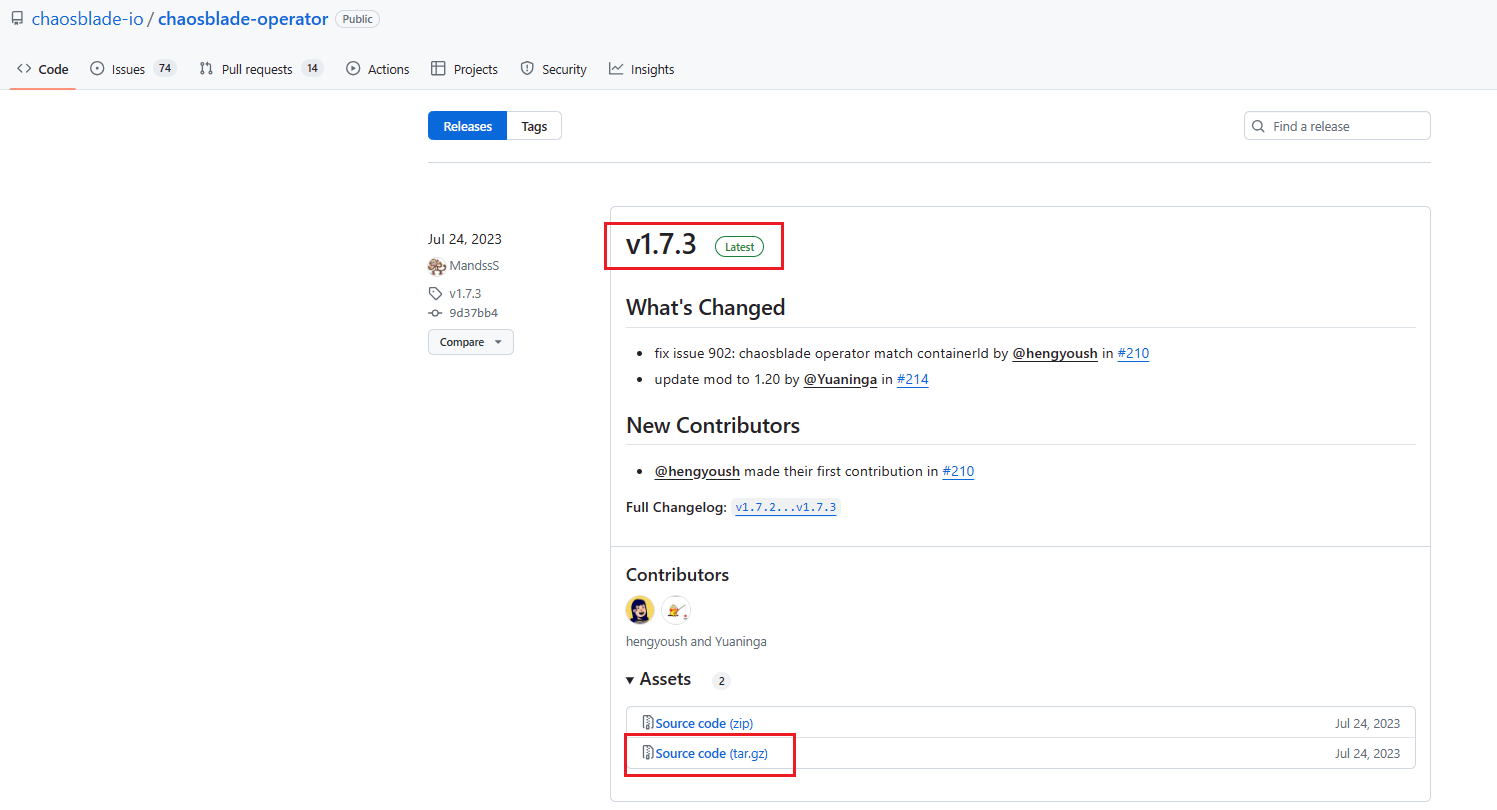Click the Pull requests count badge 14

coord(312,68)
